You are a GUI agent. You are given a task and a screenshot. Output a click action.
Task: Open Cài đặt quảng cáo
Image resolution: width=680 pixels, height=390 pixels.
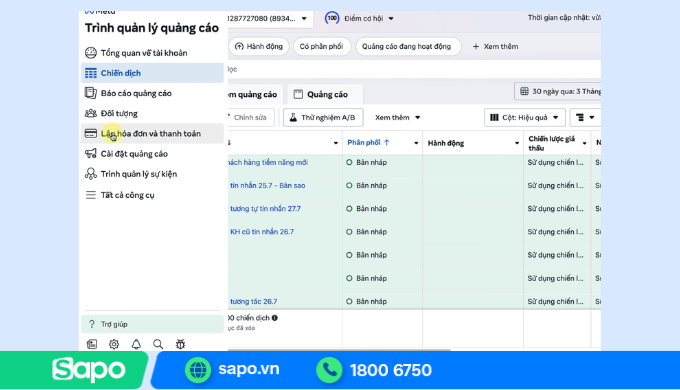(x=152, y=154)
